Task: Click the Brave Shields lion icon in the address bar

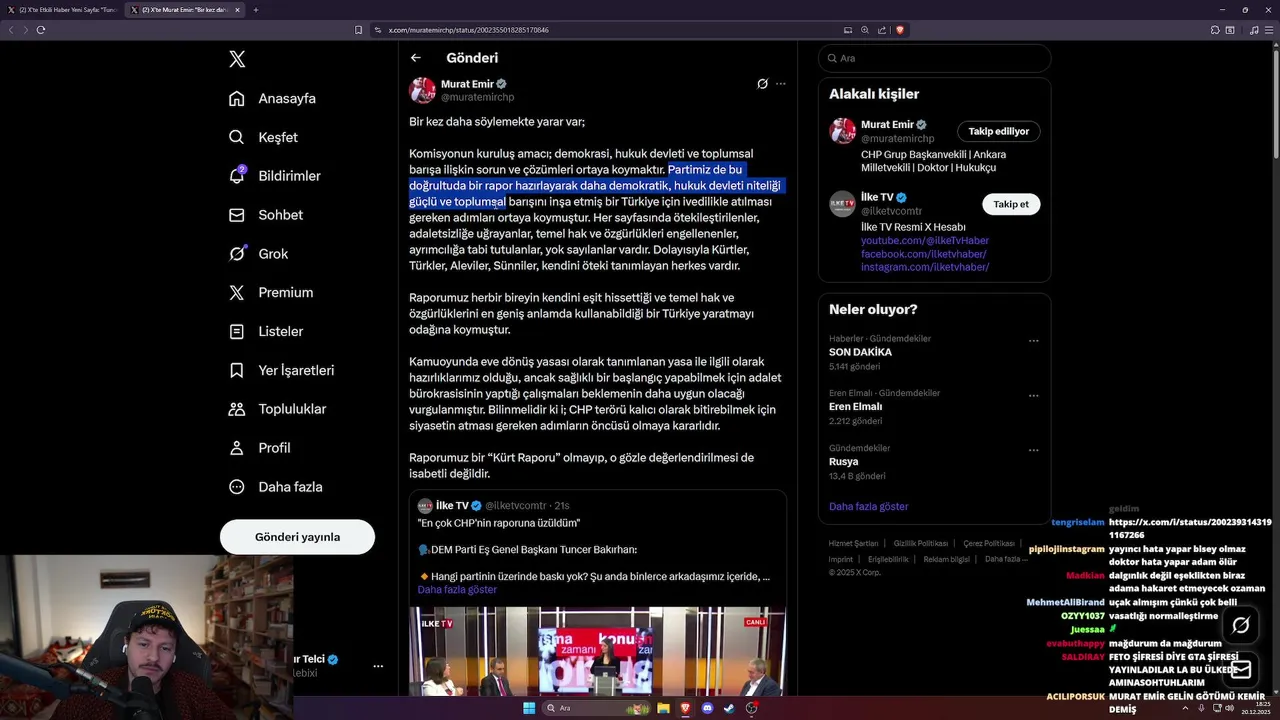Action: (900, 30)
